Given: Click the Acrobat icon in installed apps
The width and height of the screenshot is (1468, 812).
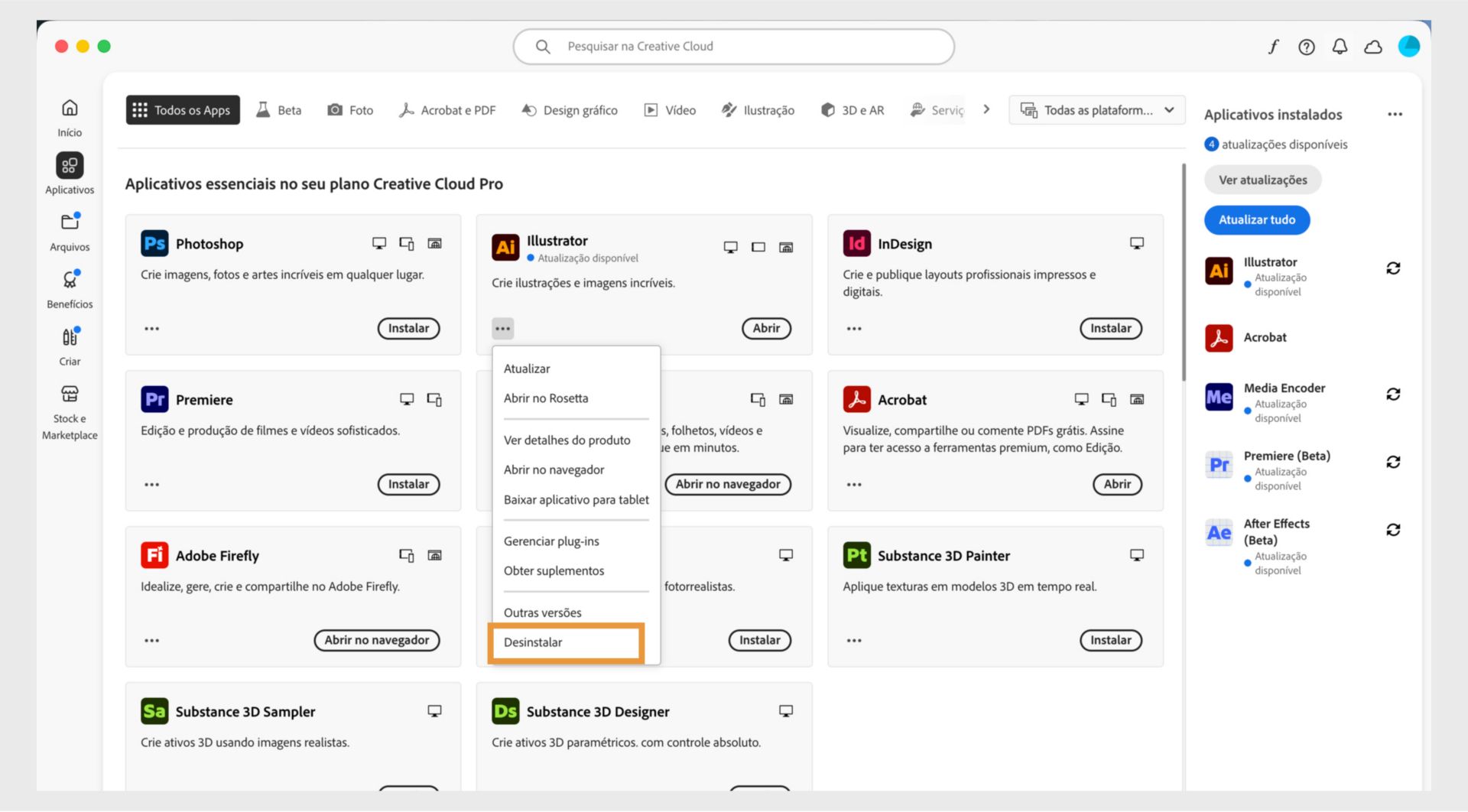Looking at the screenshot, I should point(1219,338).
